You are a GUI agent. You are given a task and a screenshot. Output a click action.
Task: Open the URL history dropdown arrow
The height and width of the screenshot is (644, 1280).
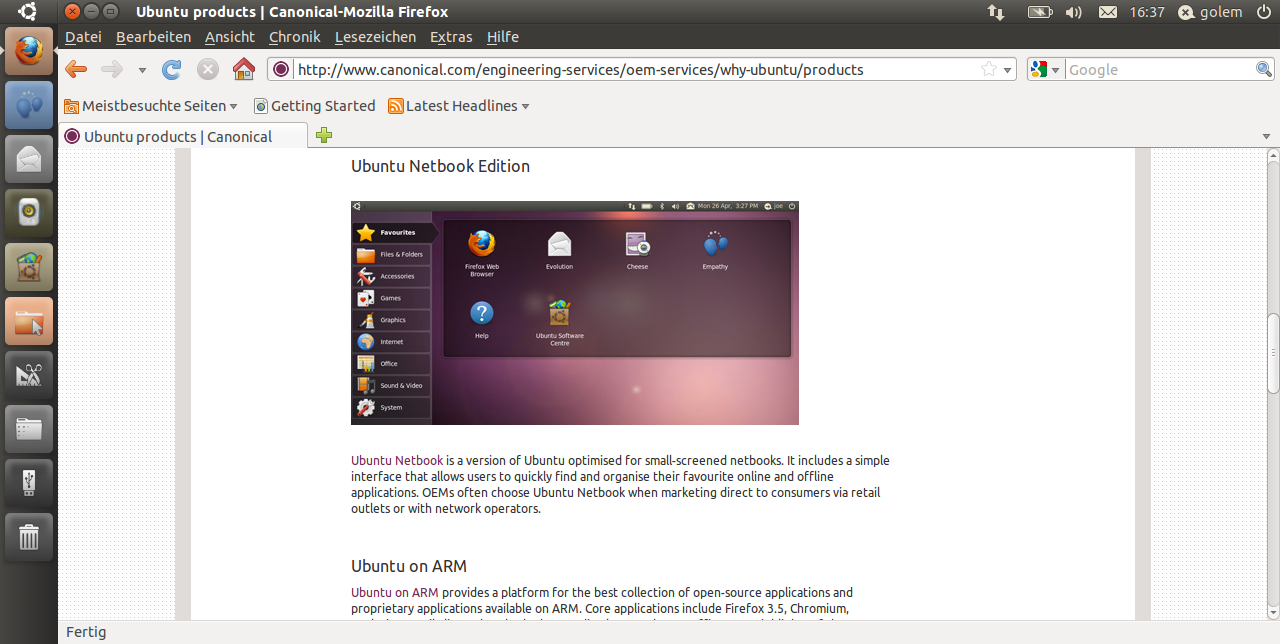click(1007, 70)
